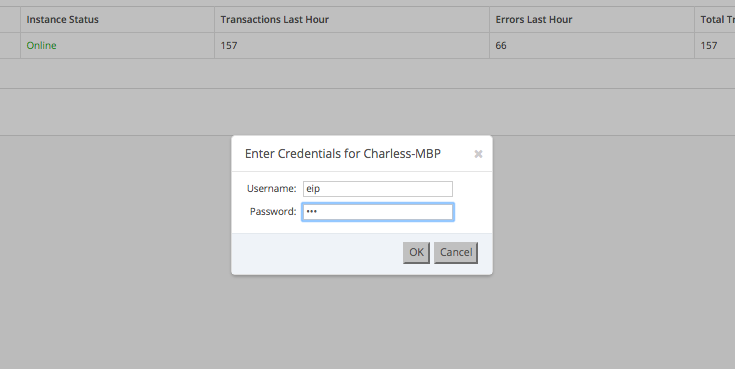The height and width of the screenshot is (369, 735).
Task: Select the Transactions Last Hour column header
Action: 275,20
